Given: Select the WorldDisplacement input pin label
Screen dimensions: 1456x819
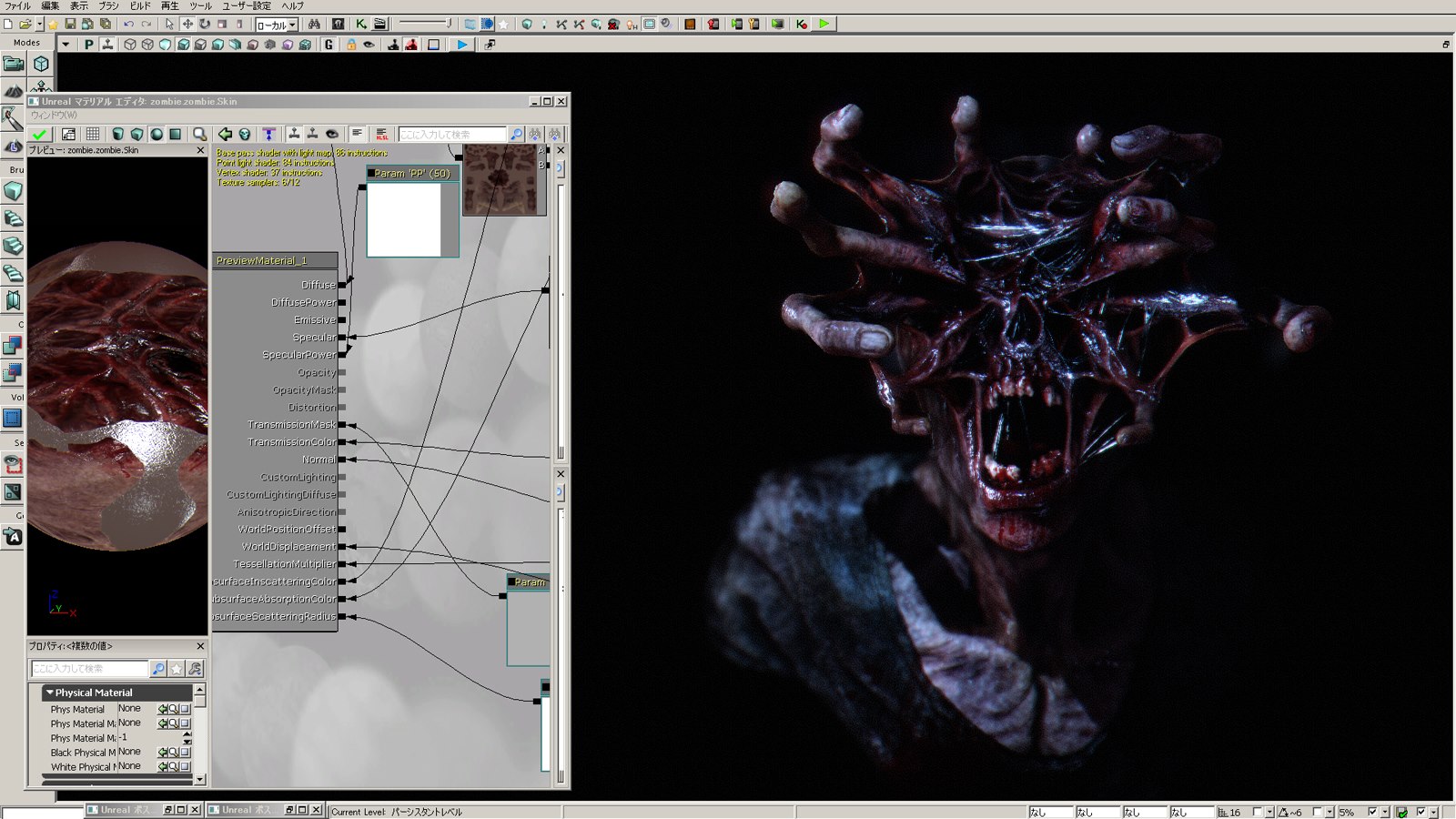Looking at the screenshot, I should [288, 547].
